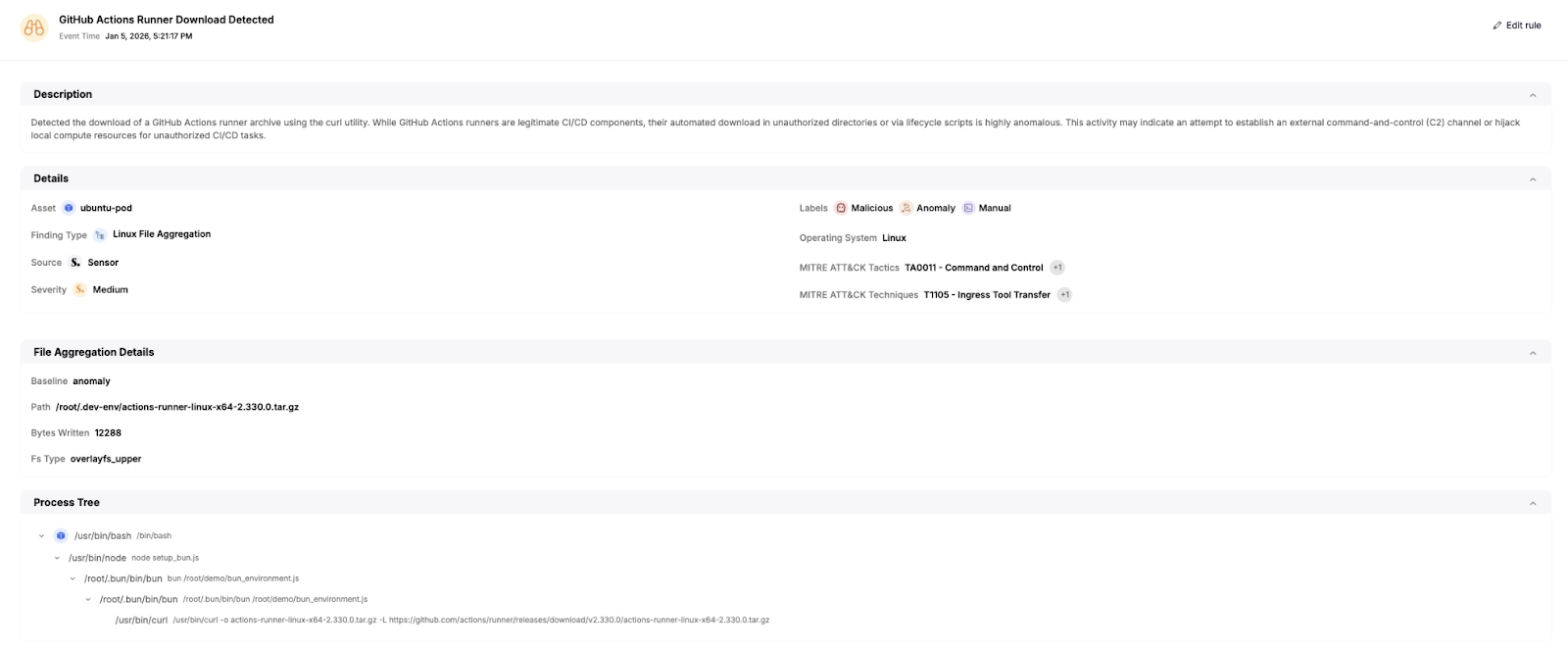
Task: Collapse the File Aggregation Details section
Action: pos(1533,353)
